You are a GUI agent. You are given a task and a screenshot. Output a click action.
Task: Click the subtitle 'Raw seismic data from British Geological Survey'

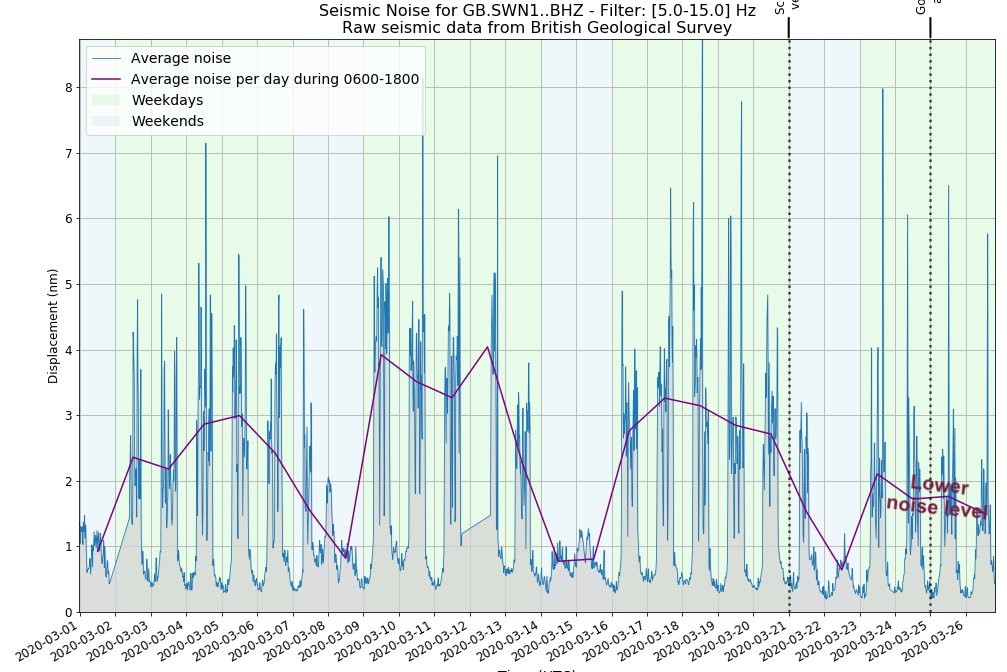pyautogui.click(x=537, y=28)
